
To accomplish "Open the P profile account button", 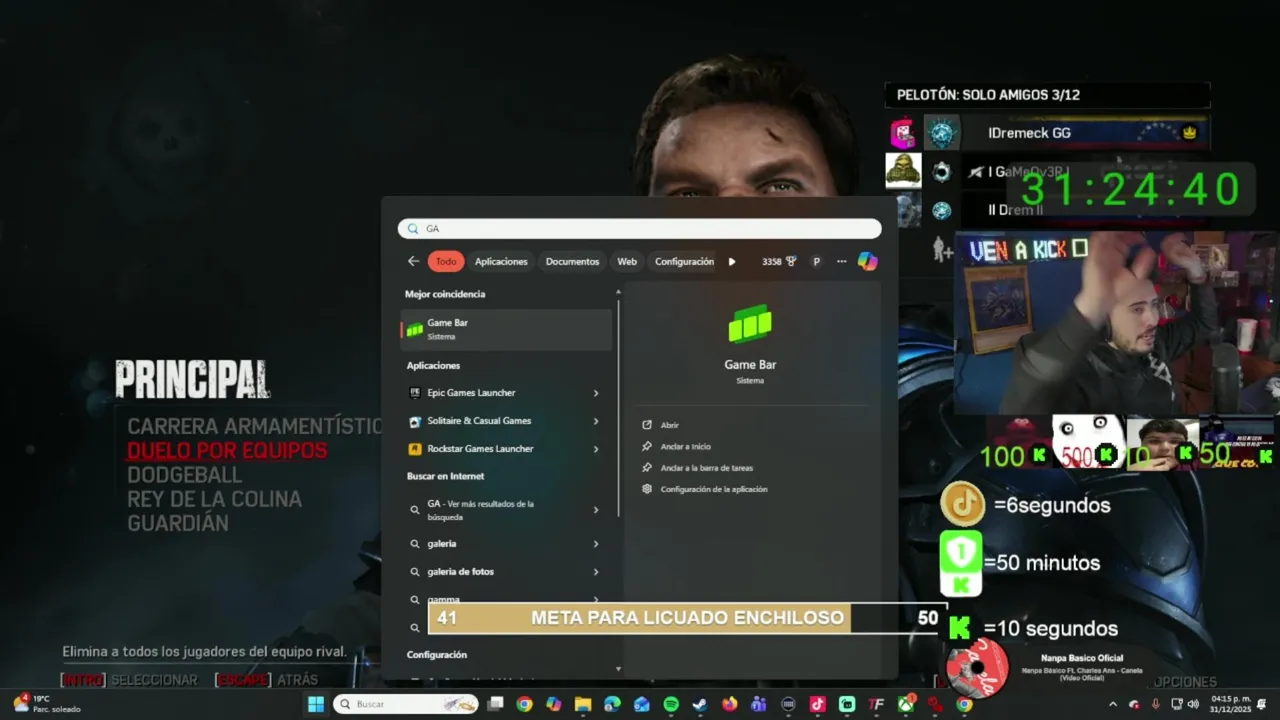I will [816, 261].
